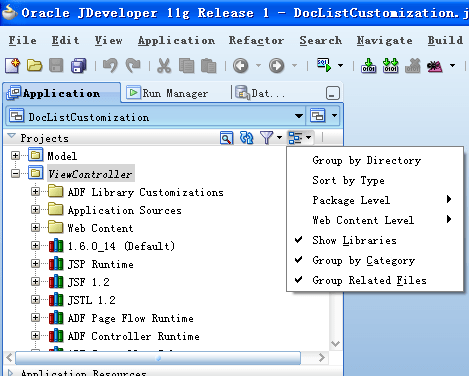469x376 pixels.
Task: Open the Search menu
Action: (x=320, y=40)
